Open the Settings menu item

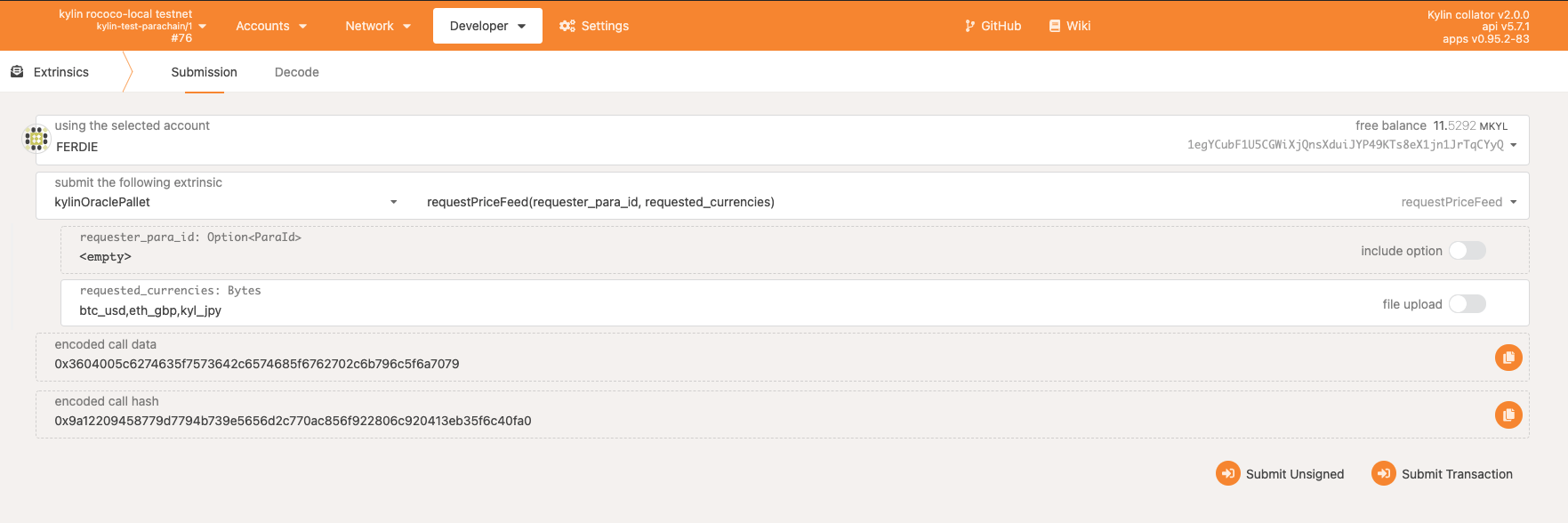[594, 26]
